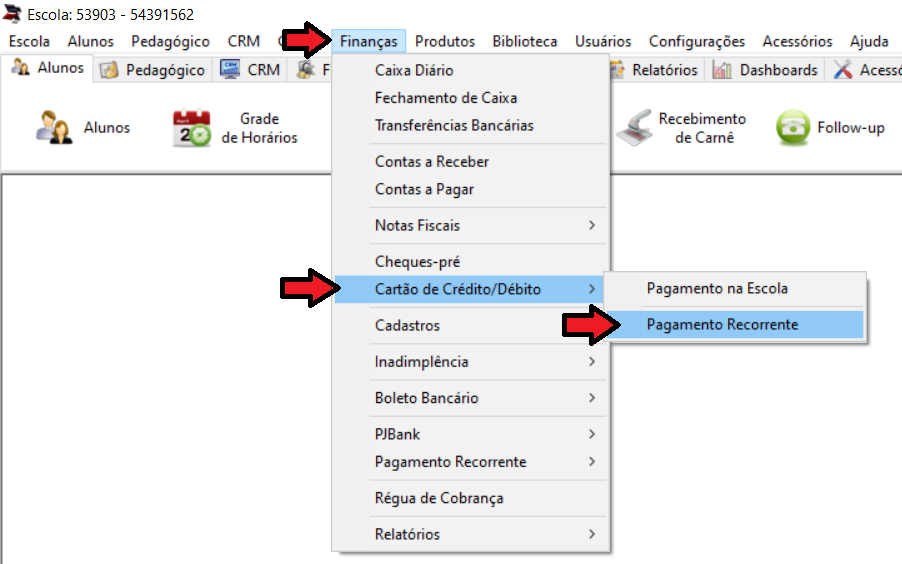Select the Alunos ribbon tab
902x564 pixels.
tap(47, 68)
